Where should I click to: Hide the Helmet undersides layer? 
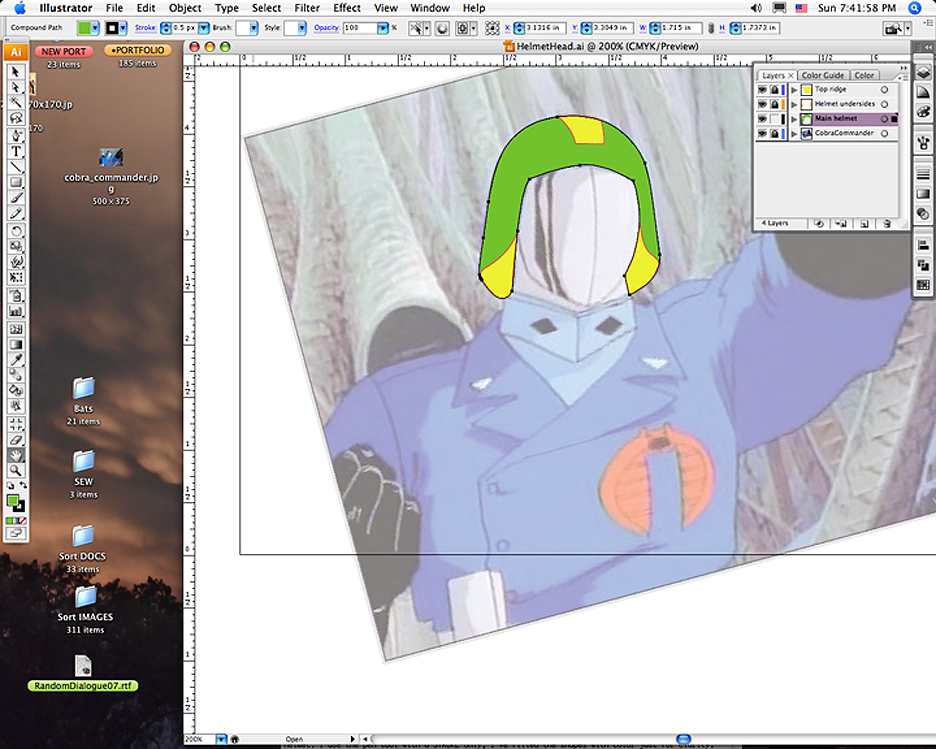pyautogui.click(x=762, y=104)
